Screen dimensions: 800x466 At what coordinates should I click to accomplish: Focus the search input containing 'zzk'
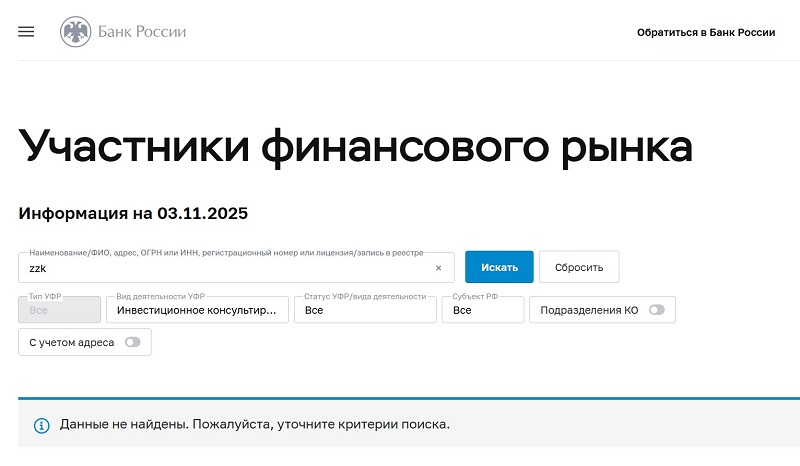[x=225, y=268]
